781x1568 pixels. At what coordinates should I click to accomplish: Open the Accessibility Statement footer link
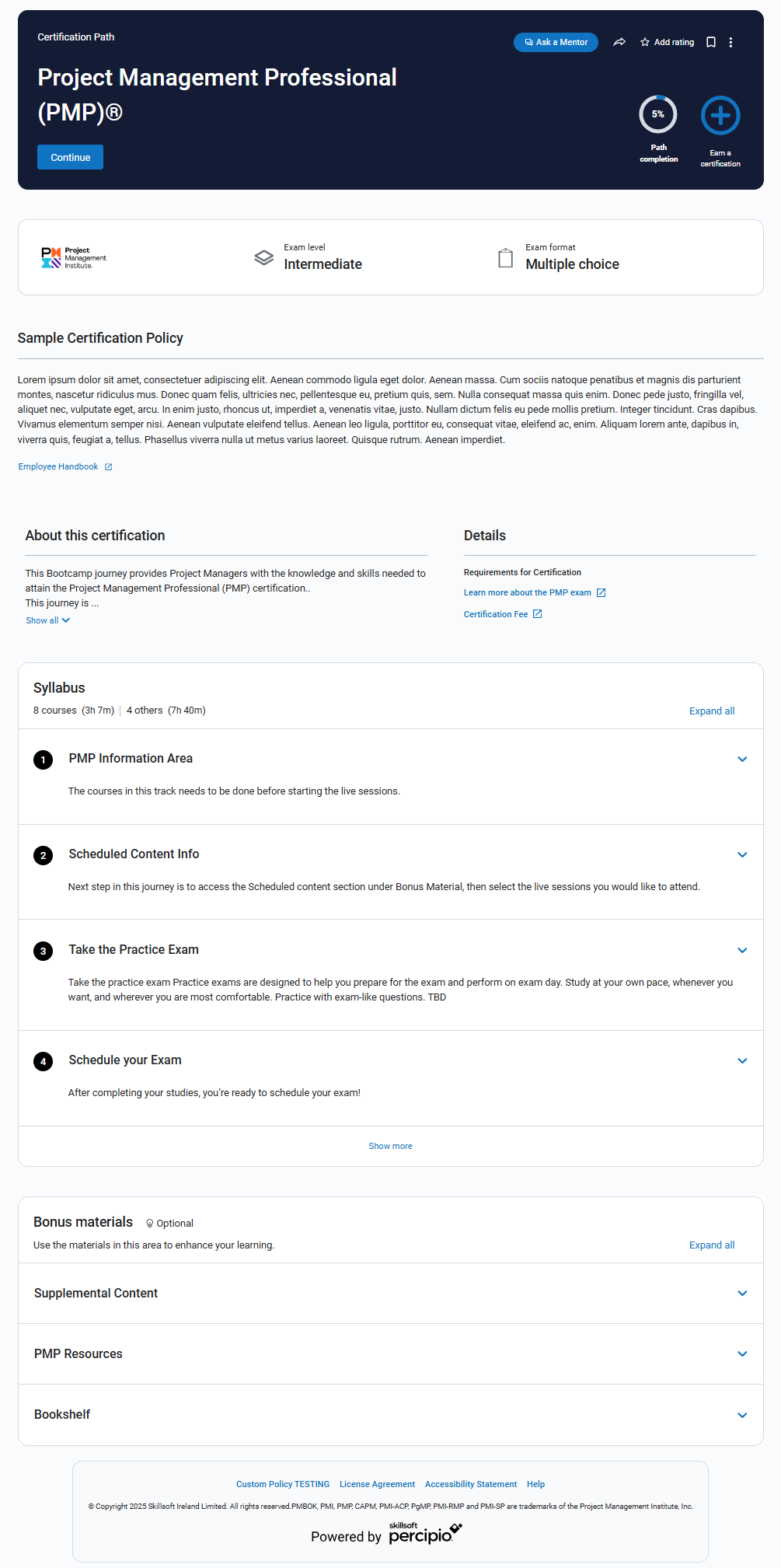pos(470,1484)
